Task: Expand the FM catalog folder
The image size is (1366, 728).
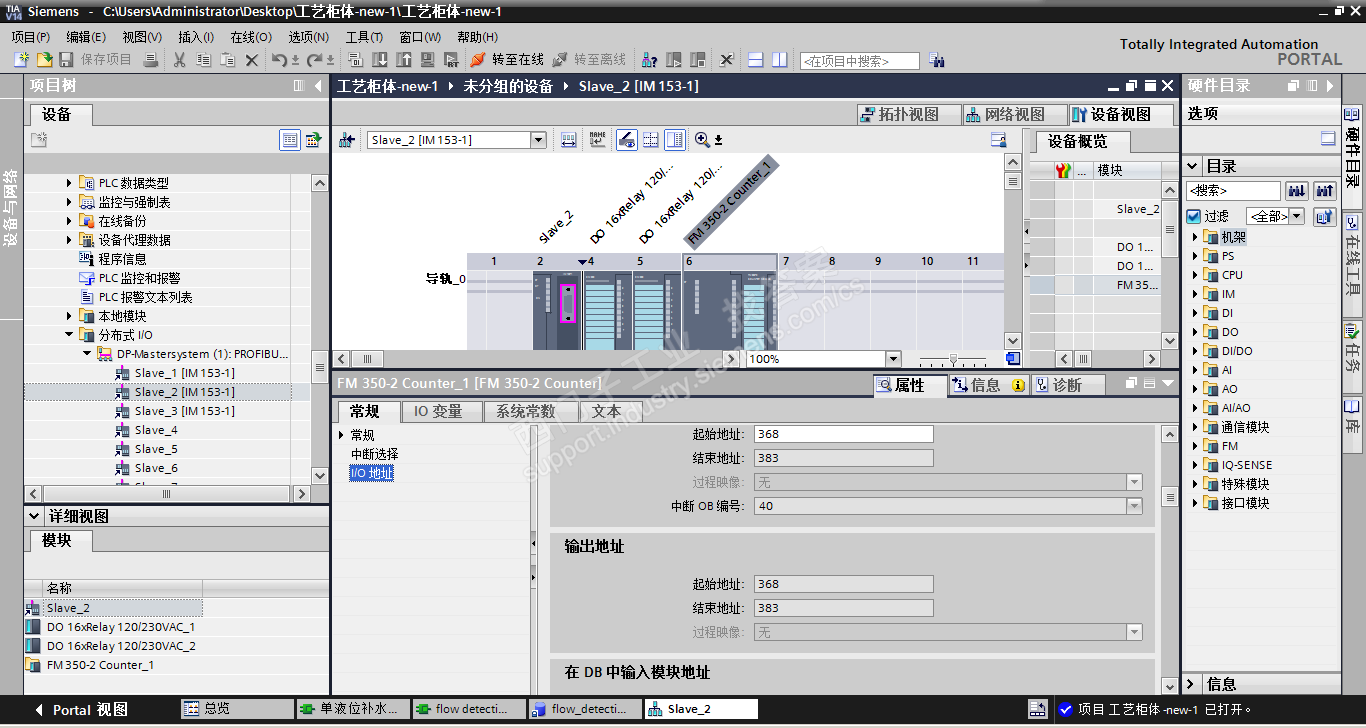Action: tap(1195, 446)
